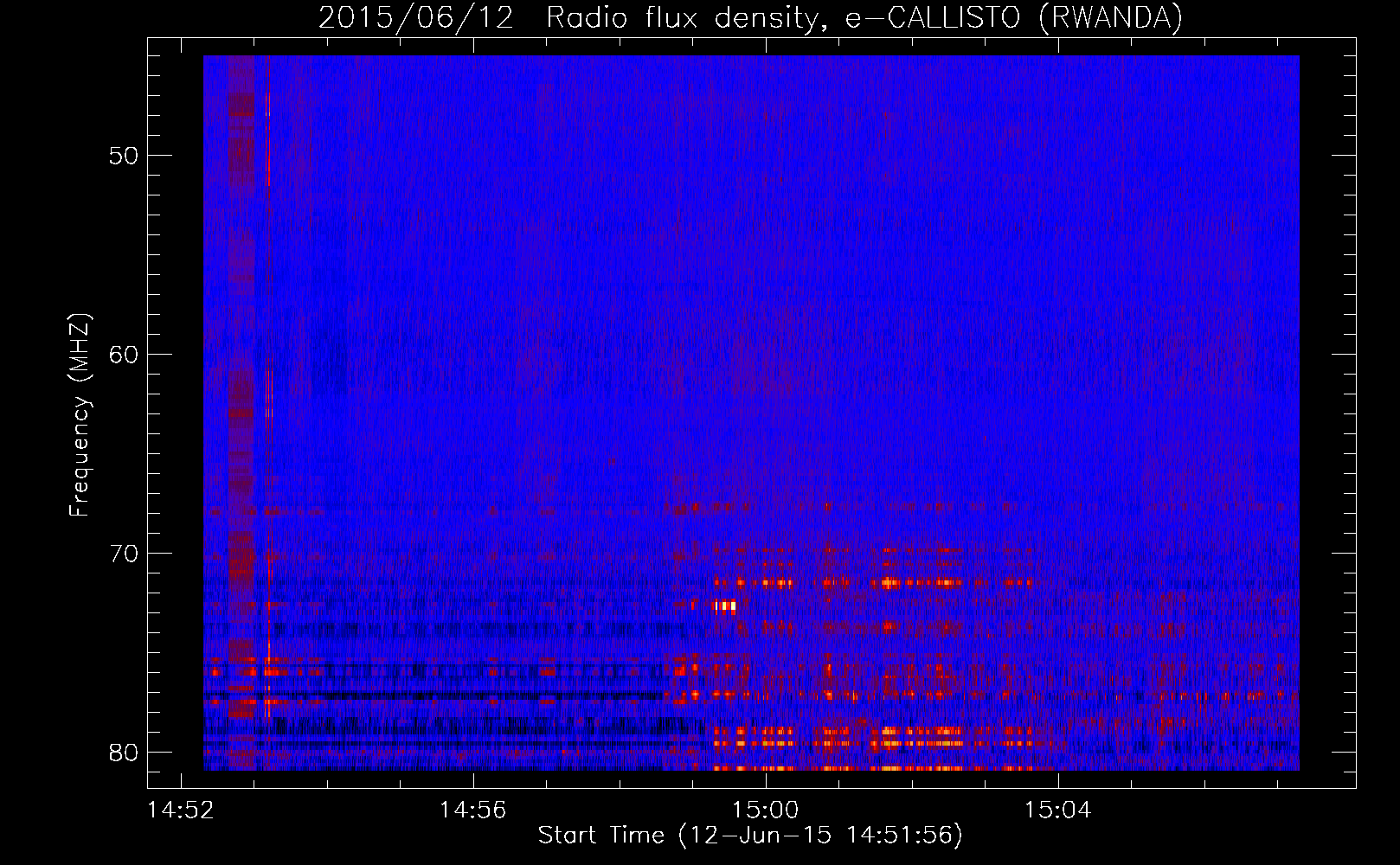This screenshot has height=865, width=1400.
Task: Click the bright white burst near 73 MHz
Action: tap(725, 606)
